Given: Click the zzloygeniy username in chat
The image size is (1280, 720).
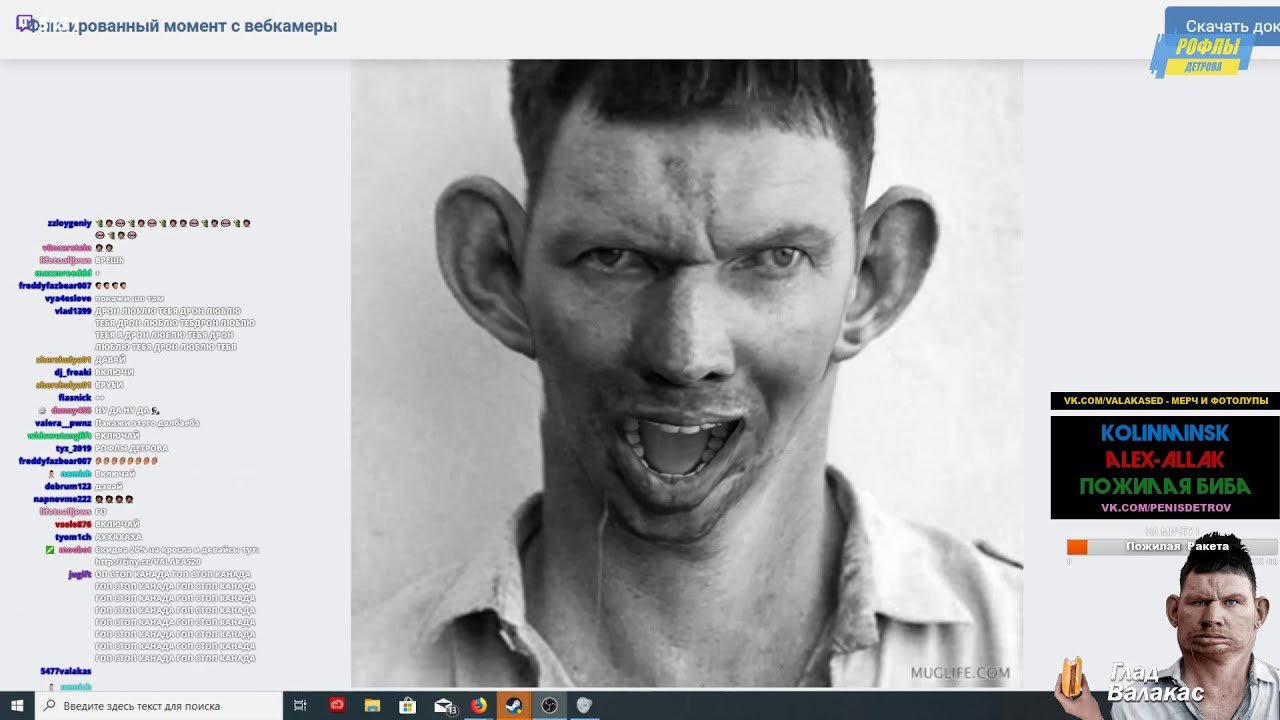Looking at the screenshot, I should pos(69,223).
